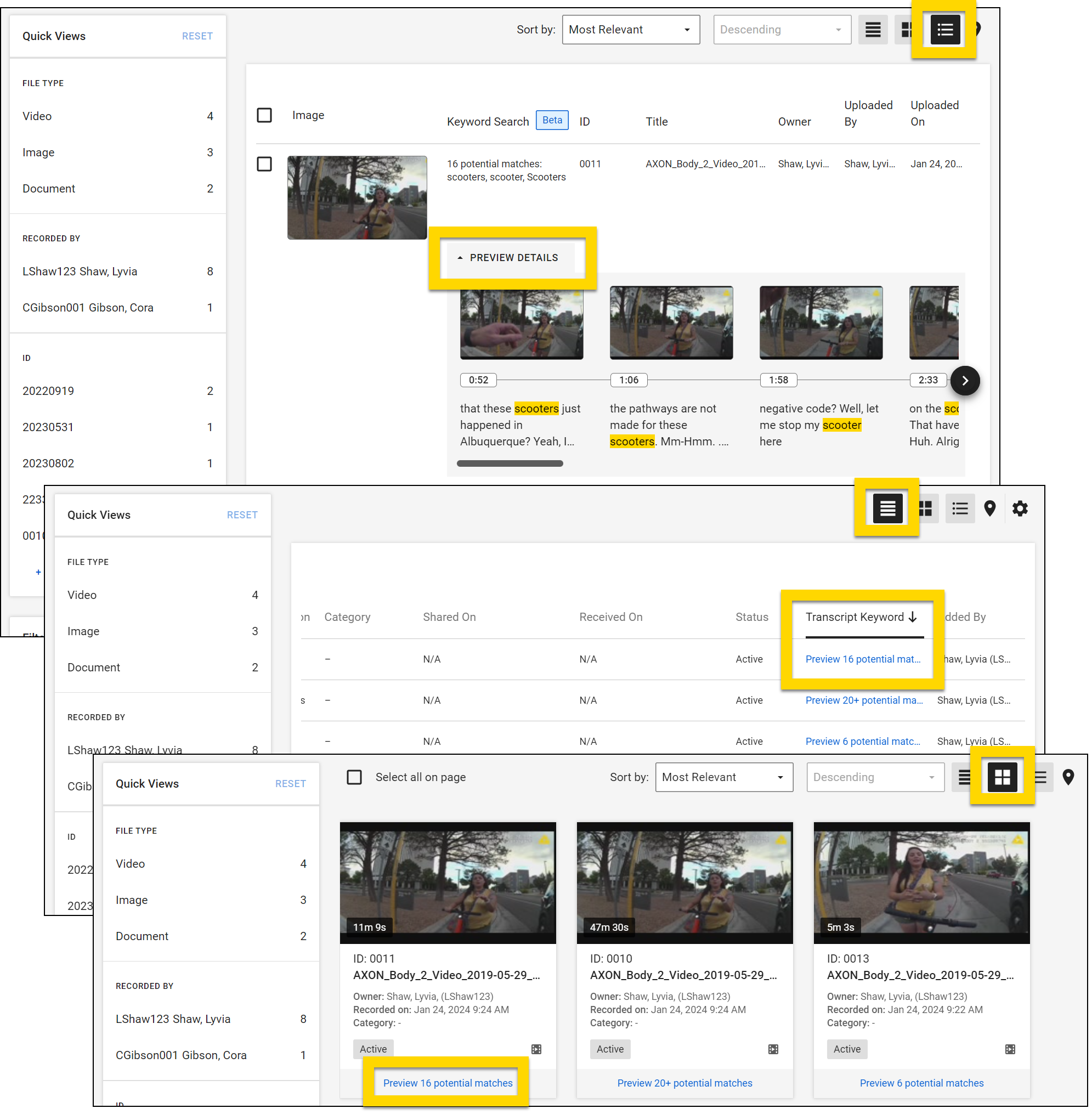Open the settings gear icon

[1019, 508]
